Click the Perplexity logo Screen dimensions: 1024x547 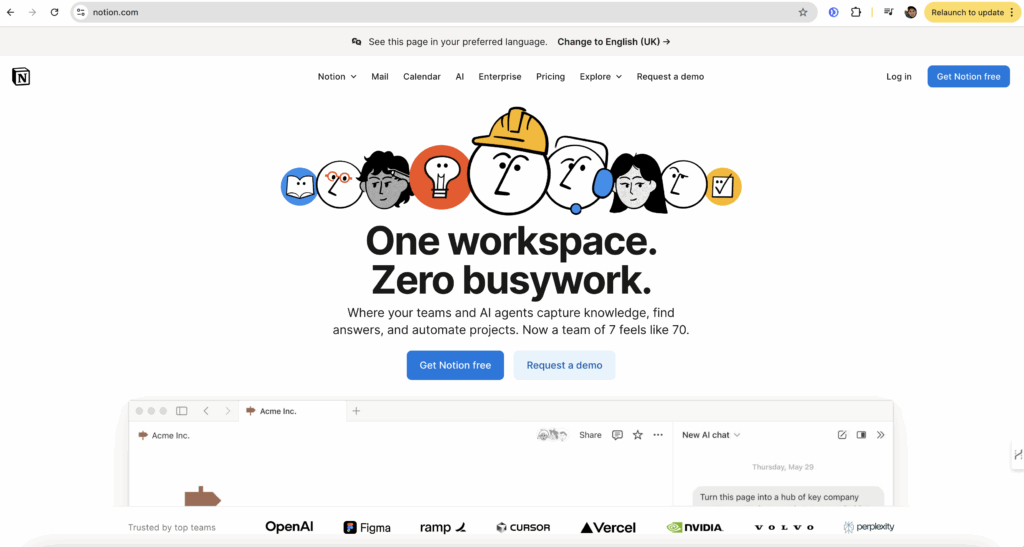pyautogui.click(x=869, y=527)
